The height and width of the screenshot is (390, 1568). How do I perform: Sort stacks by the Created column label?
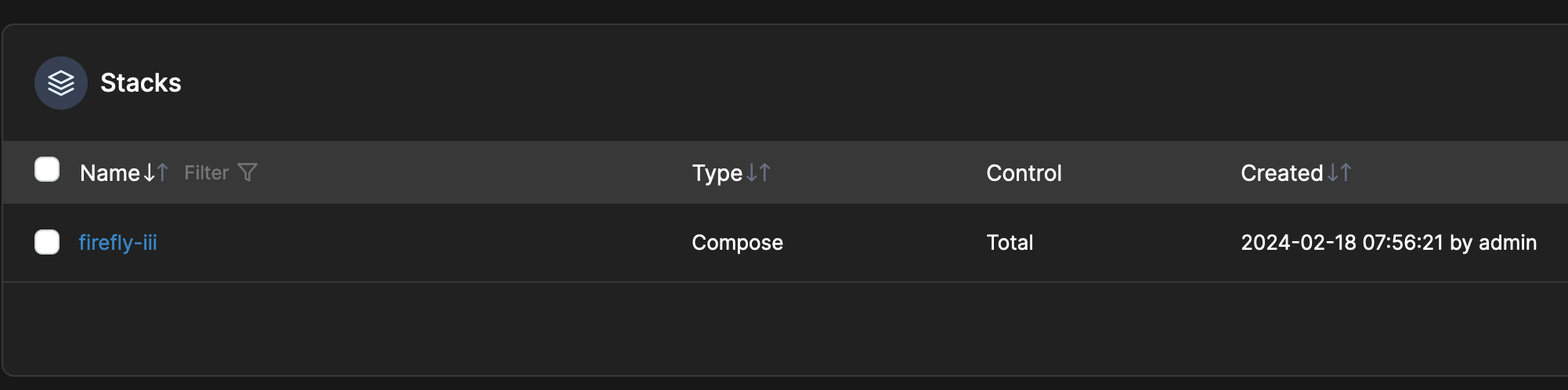pos(1281,173)
